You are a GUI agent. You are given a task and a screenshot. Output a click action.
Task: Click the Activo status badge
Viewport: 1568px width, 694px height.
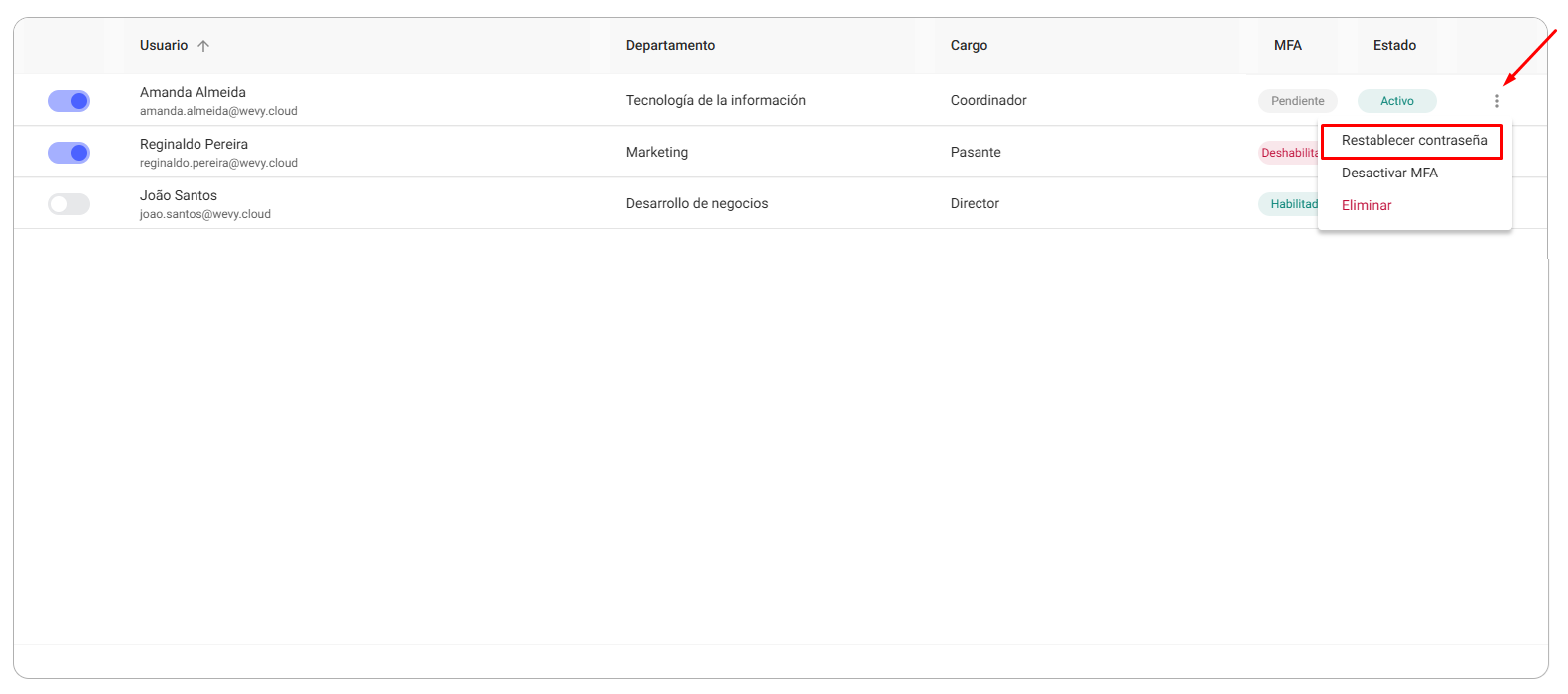coord(1397,101)
